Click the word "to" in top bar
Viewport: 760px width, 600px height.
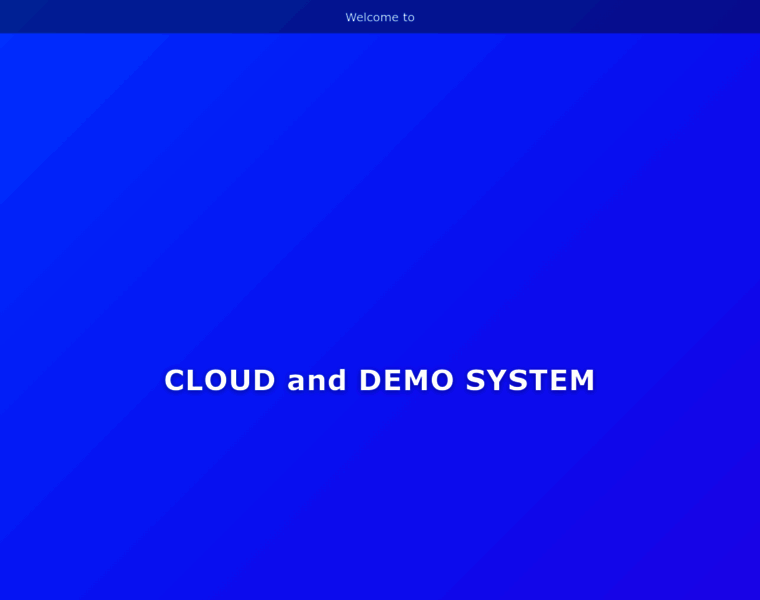tap(408, 17)
